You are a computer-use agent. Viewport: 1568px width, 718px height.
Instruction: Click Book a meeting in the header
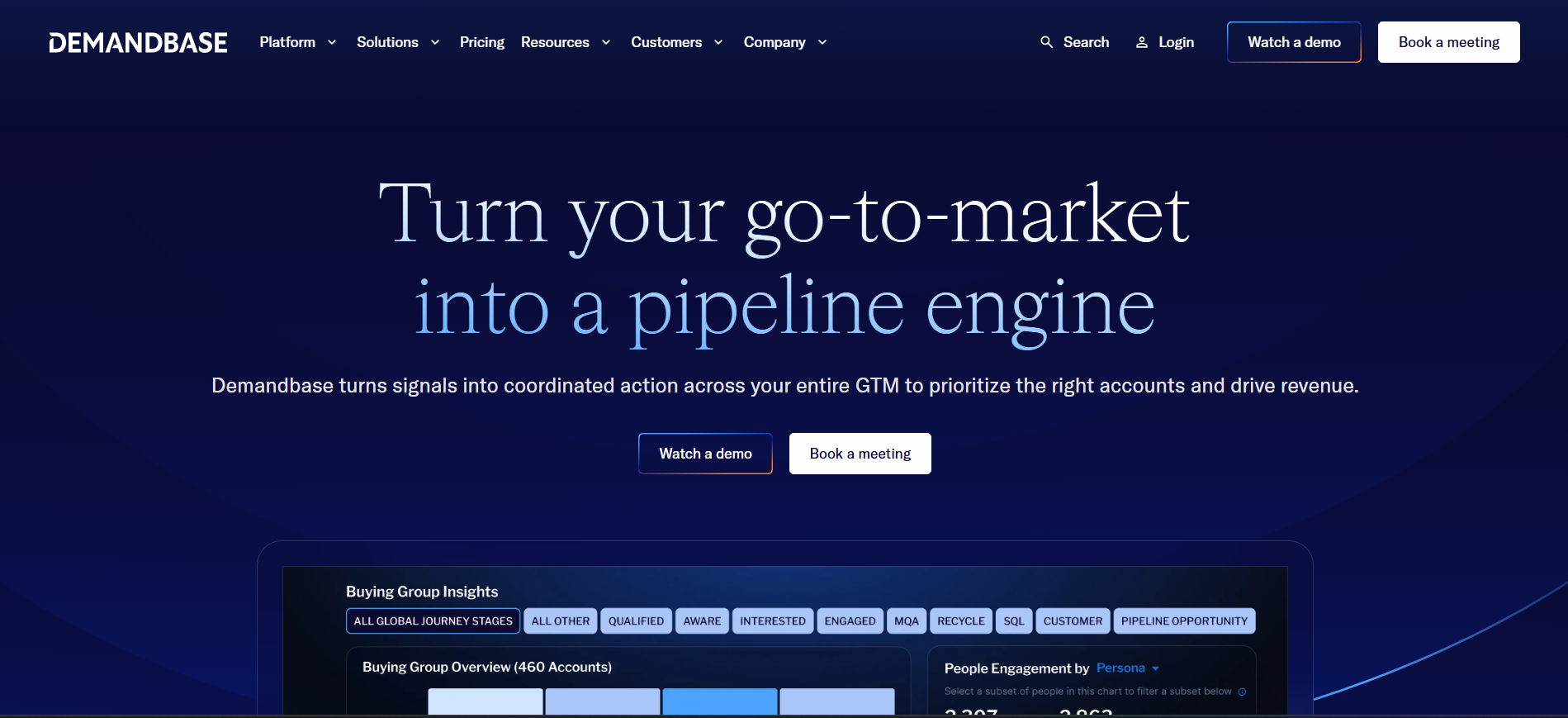tap(1449, 42)
